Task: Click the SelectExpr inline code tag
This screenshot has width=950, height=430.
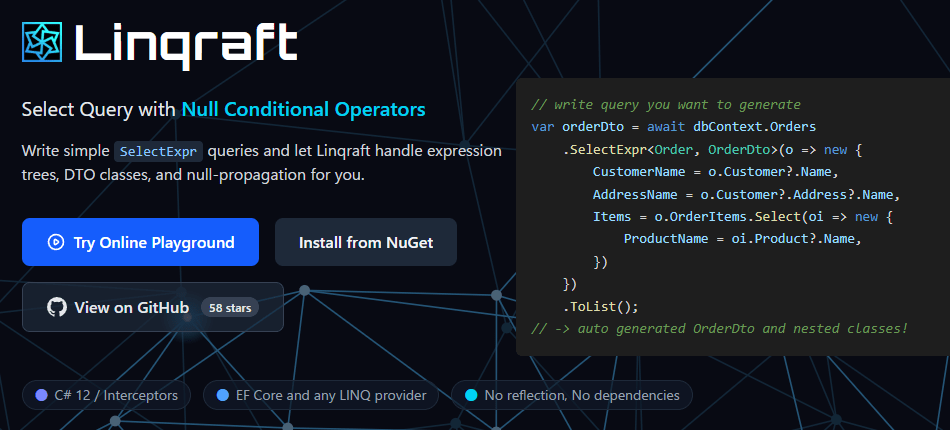Action: pos(159,151)
